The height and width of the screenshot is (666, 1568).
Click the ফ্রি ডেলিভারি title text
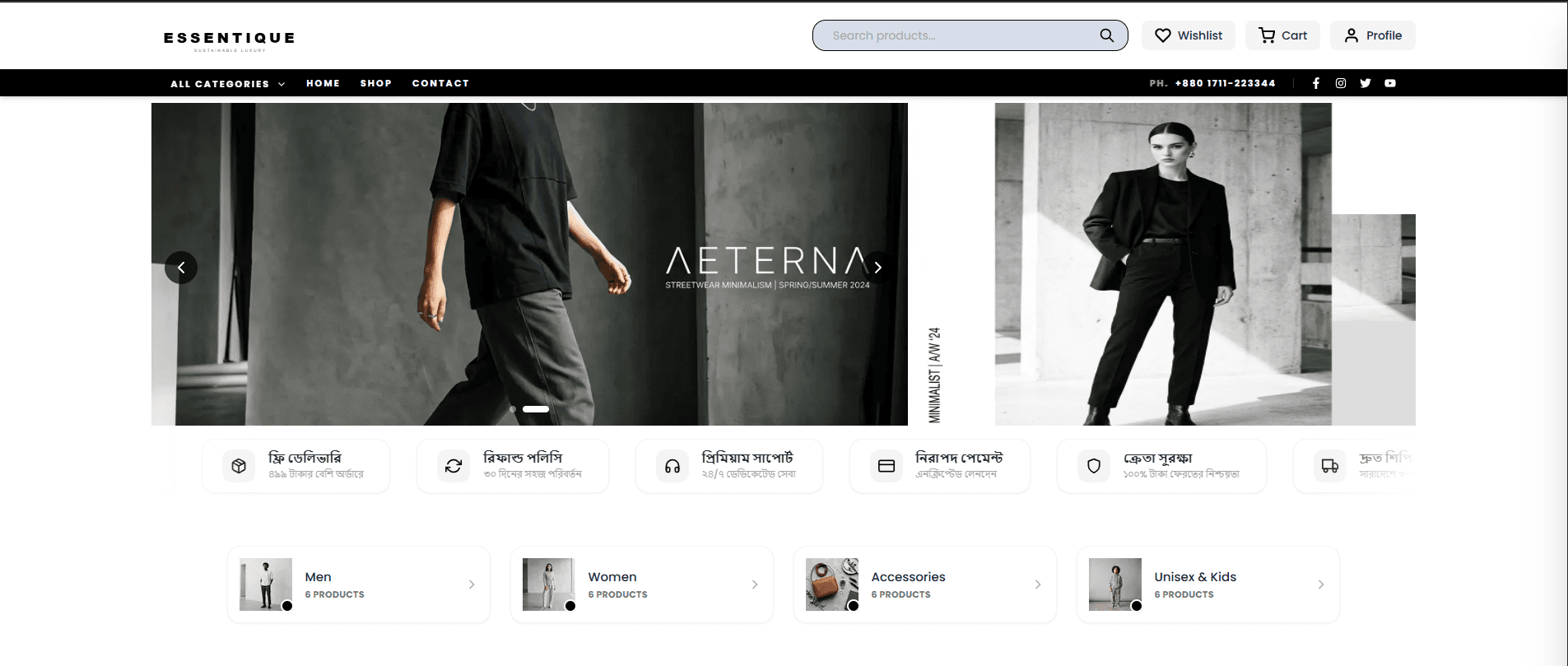(x=305, y=458)
